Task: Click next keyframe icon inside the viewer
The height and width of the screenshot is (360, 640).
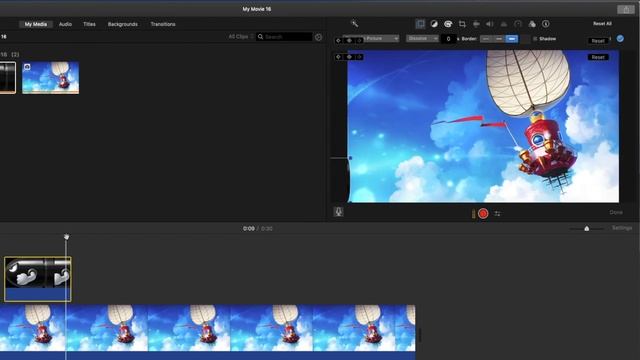Action: pos(359,57)
